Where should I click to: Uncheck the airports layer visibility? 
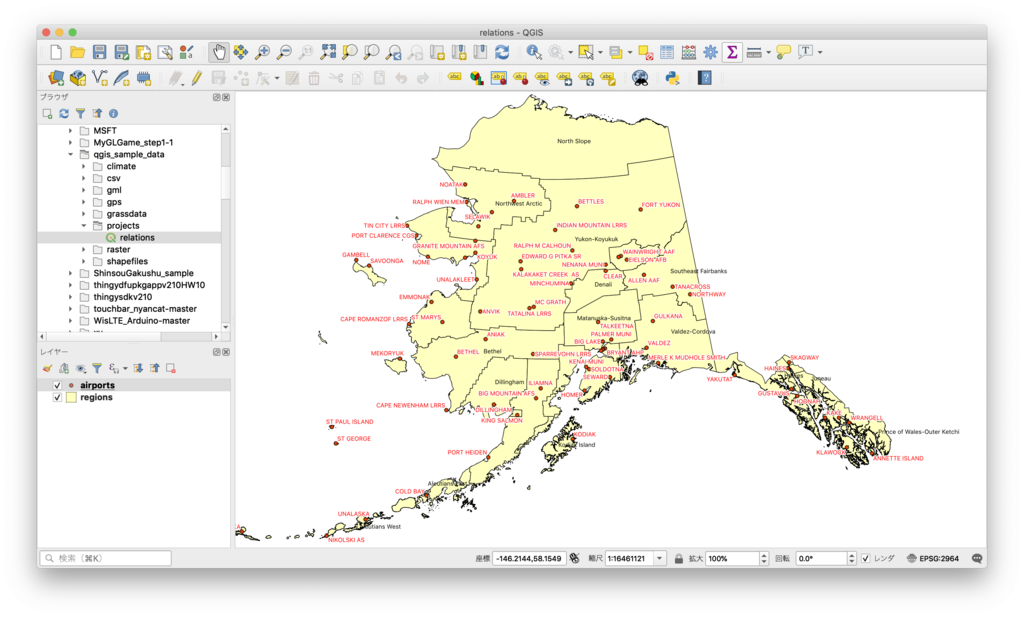tap(57, 385)
